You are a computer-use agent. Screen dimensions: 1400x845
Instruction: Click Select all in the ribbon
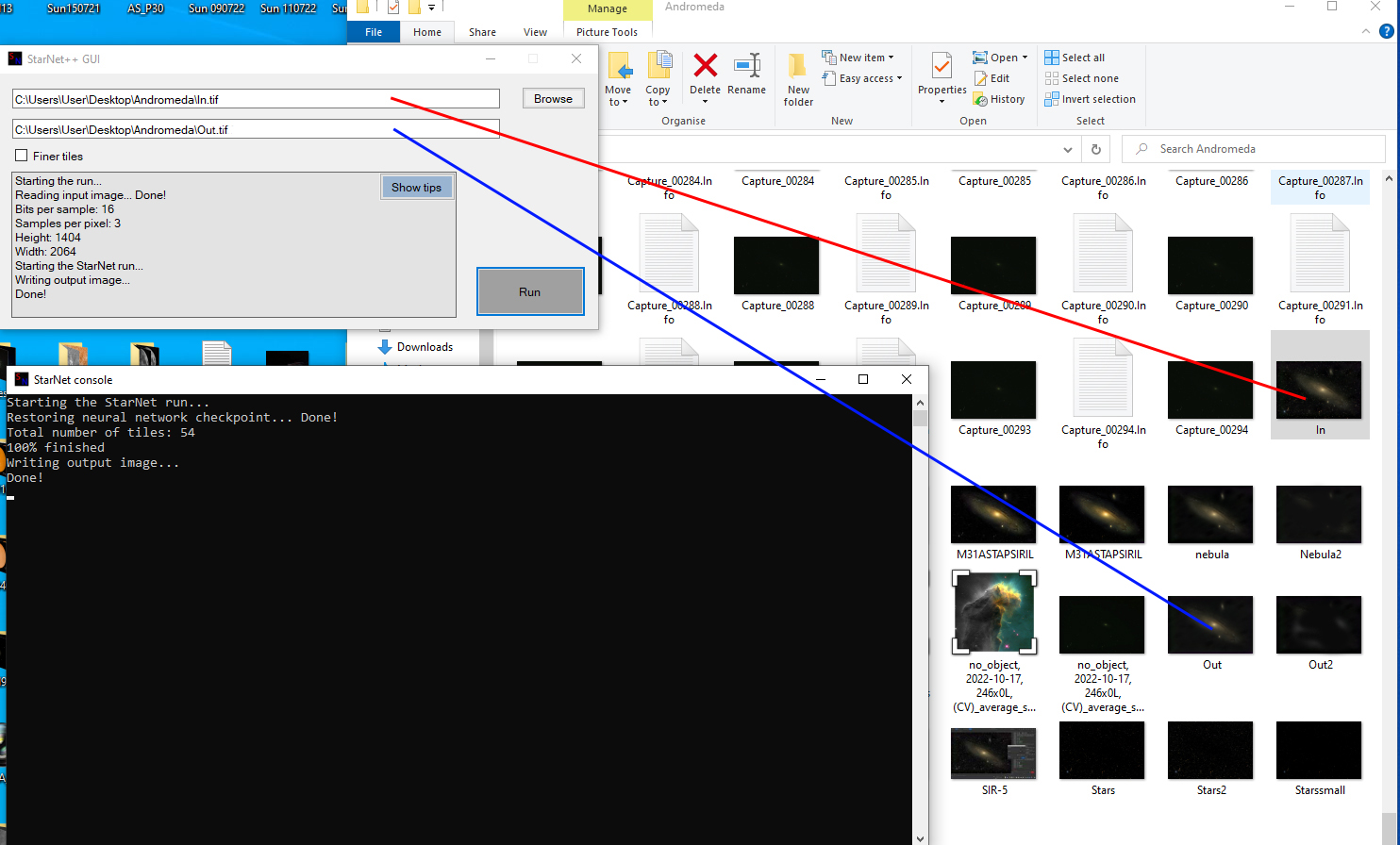(x=1075, y=58)
